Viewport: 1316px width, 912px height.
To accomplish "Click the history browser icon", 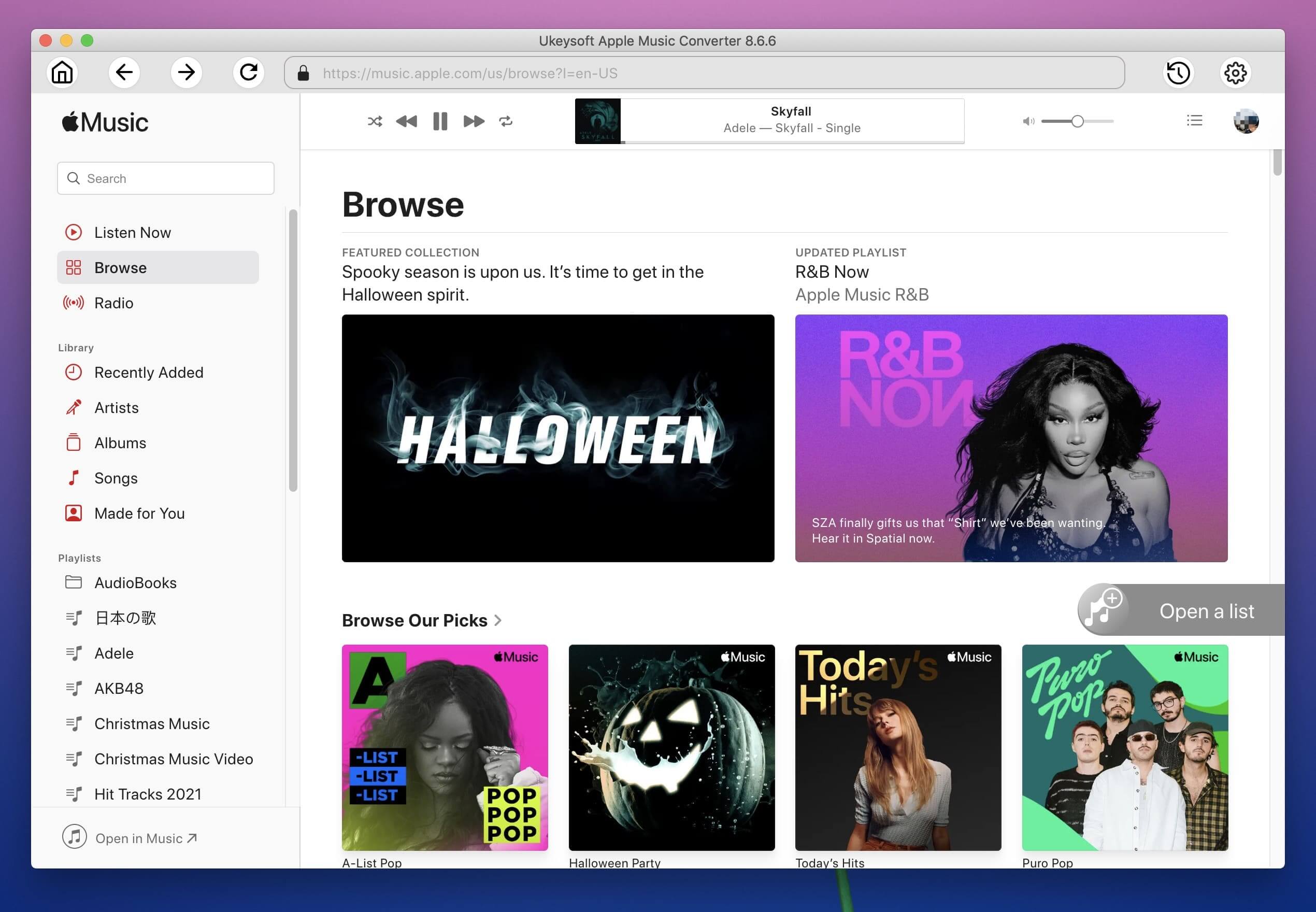I will [x=1178, y=73].
